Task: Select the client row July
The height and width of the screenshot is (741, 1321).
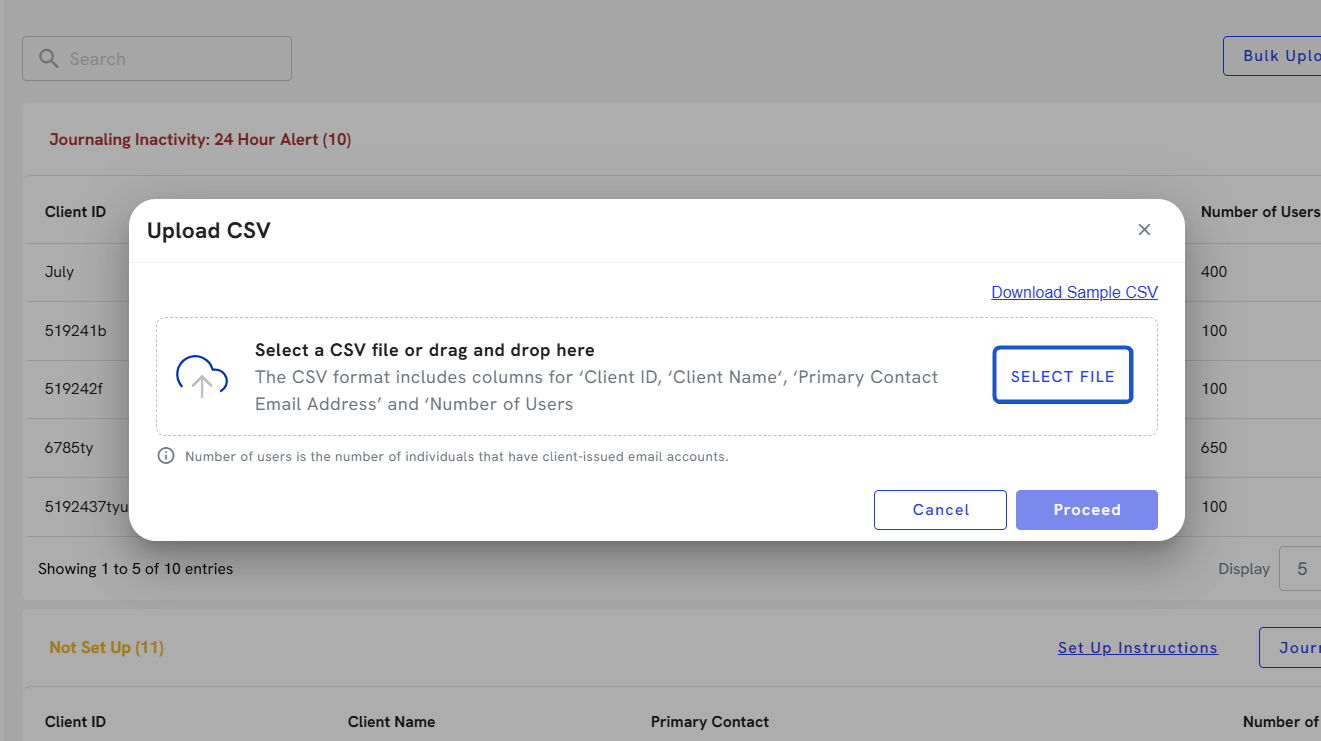Action: coord(60,272)
